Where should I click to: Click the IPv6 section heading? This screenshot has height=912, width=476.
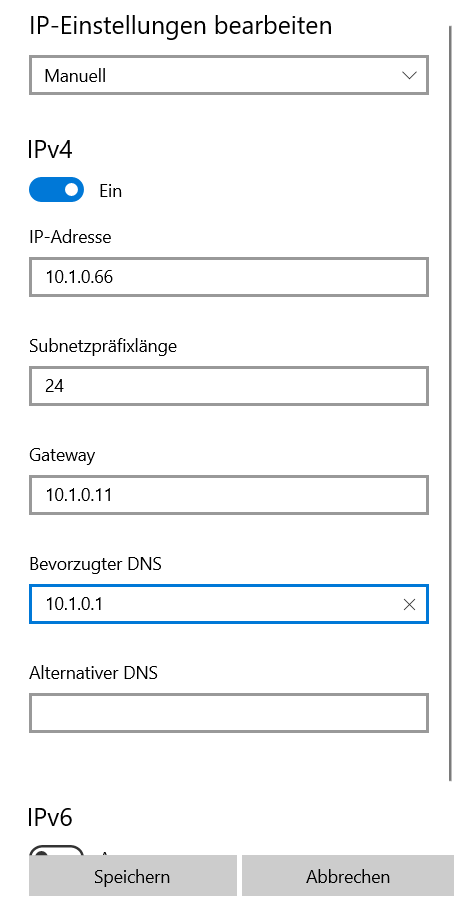coord(50,817)
